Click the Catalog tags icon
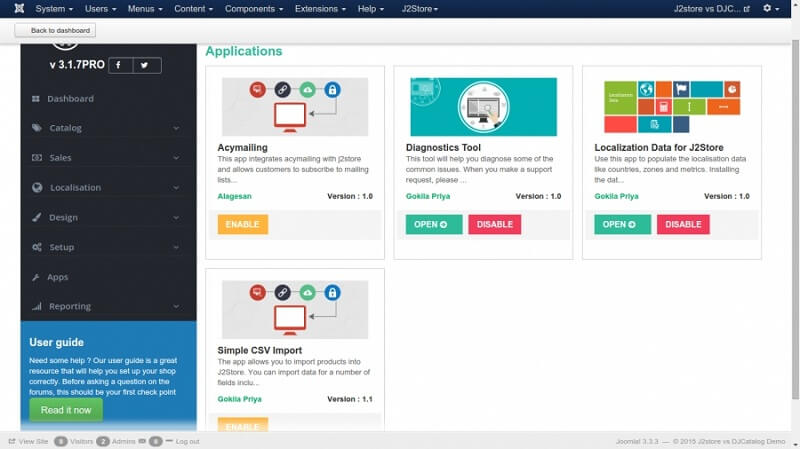 (37, 128)
